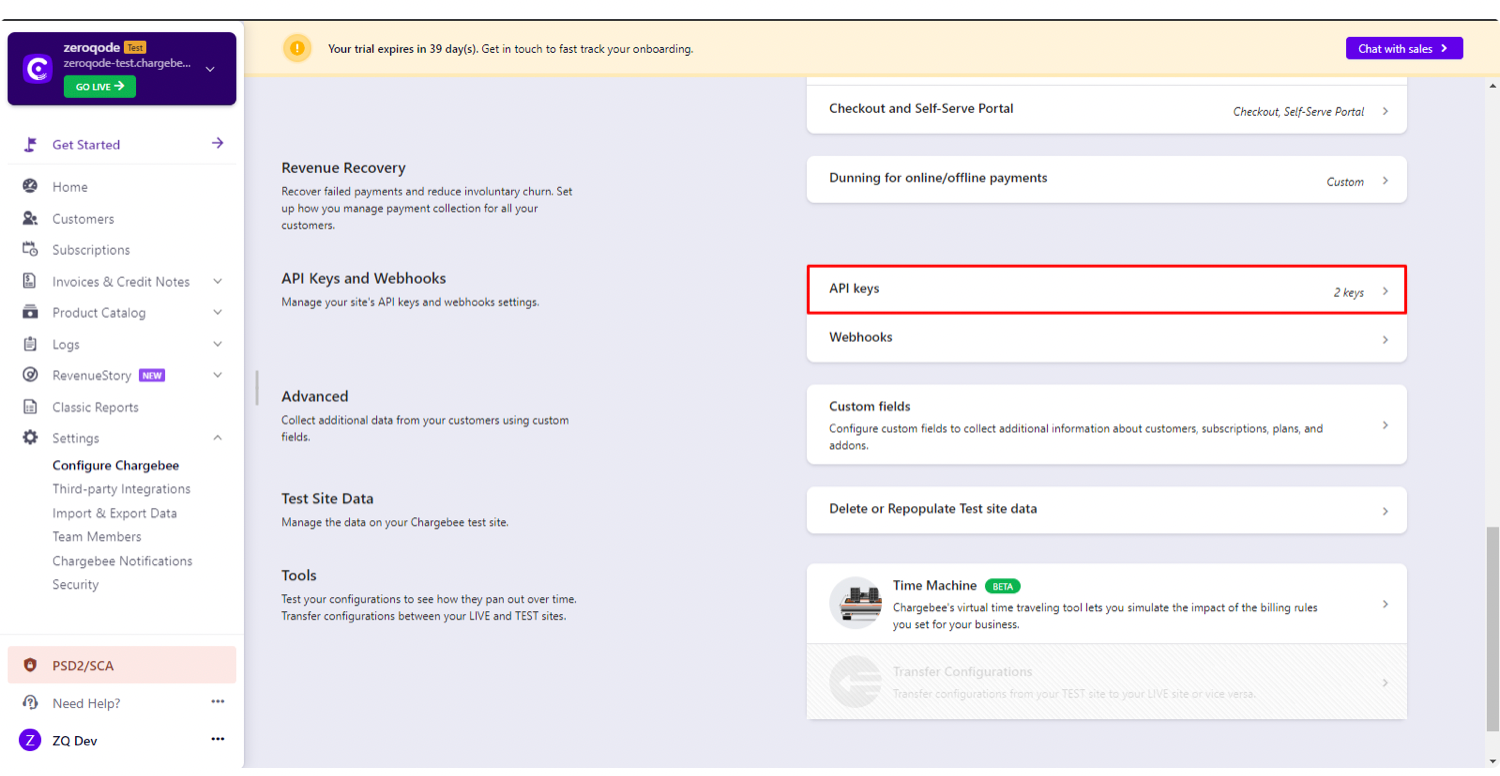Open Dunning for online/offline payments
This screenshot has height=776, width=1500.
(x=1106, y=180)
